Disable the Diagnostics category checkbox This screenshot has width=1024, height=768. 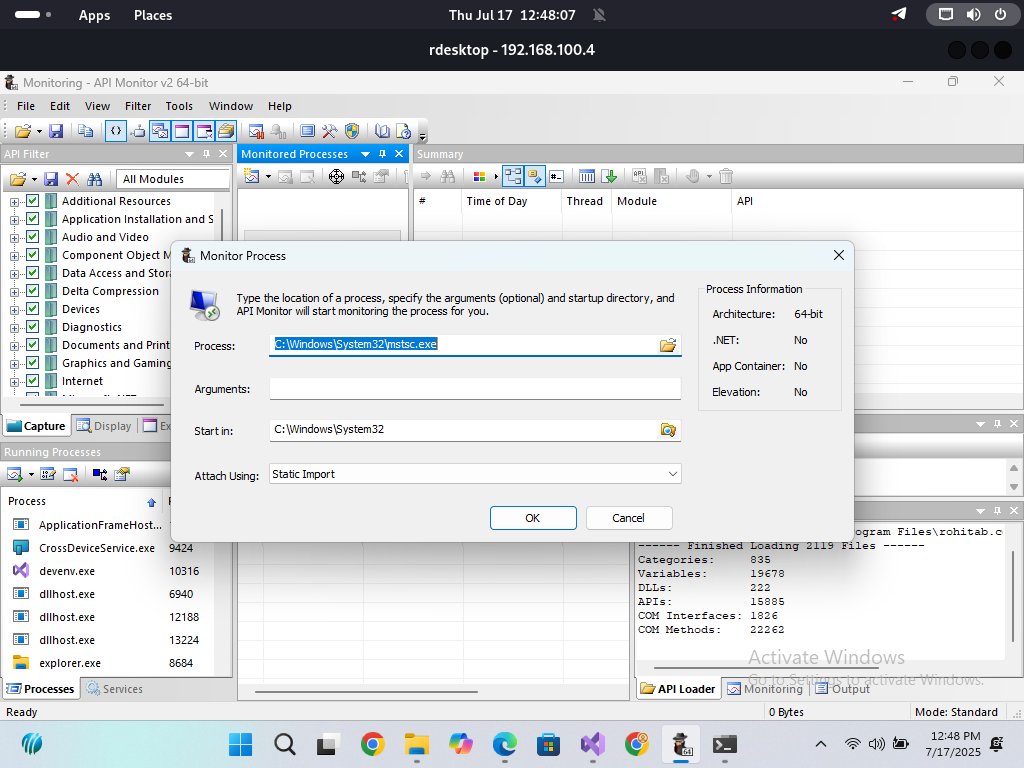click(x=33, y=327)
